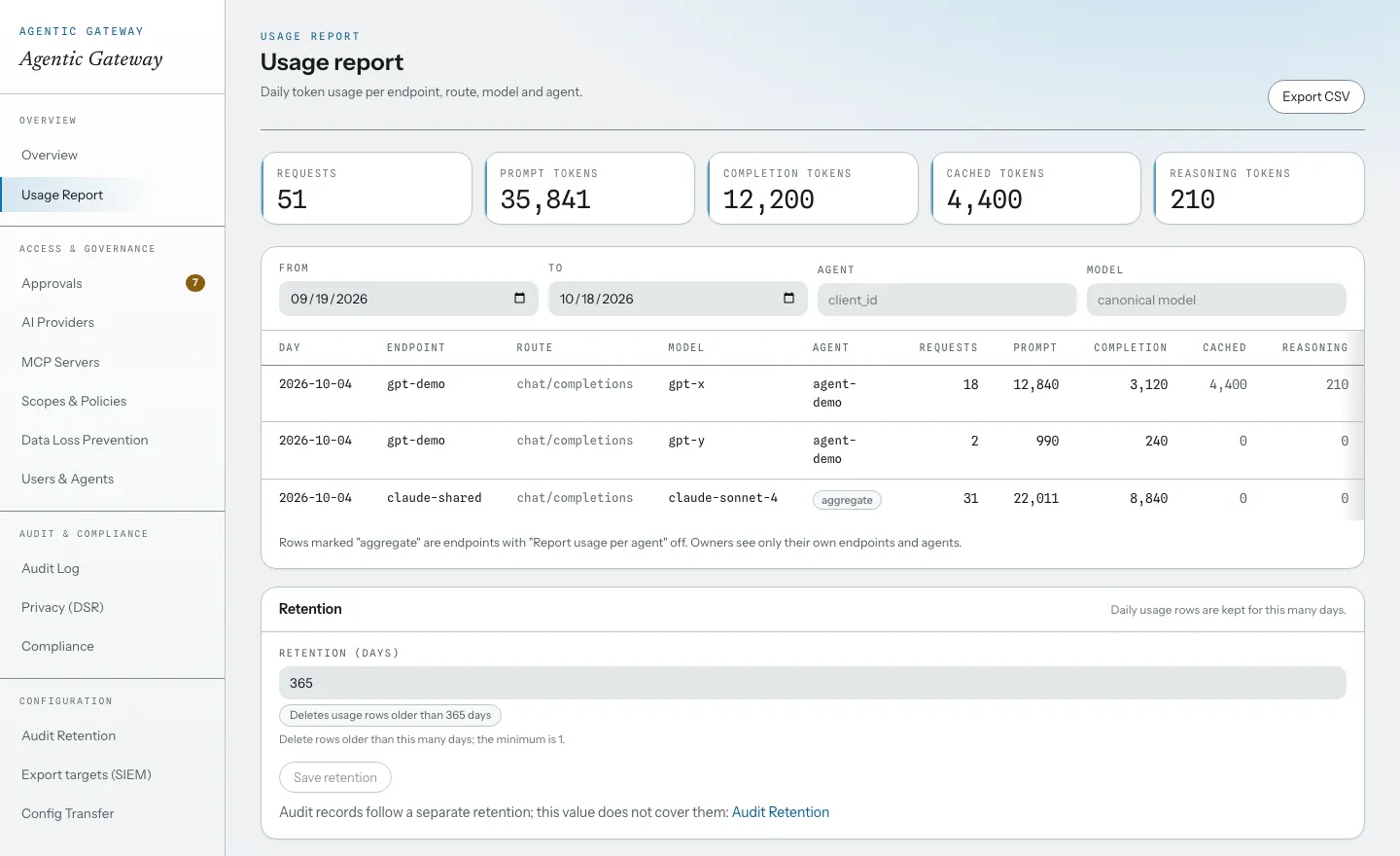The width and height of the screenshot is (1400, 856).
Task: Click the Cached Tokens summary card
Action: pyautogui.click(x=1036, y=188)
